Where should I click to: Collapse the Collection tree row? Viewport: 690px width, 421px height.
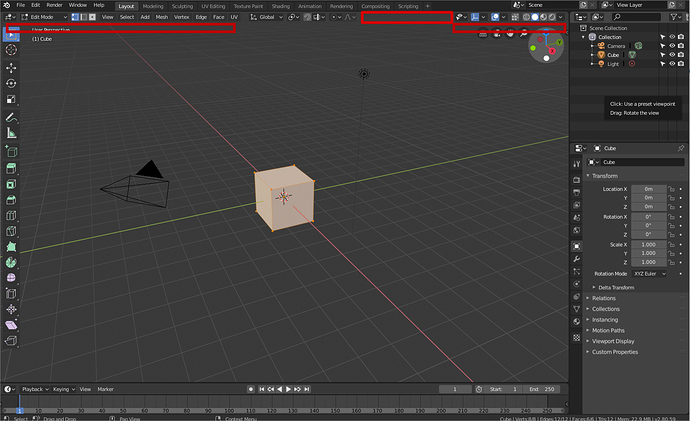pyautogui.click(x=584, y=37)
